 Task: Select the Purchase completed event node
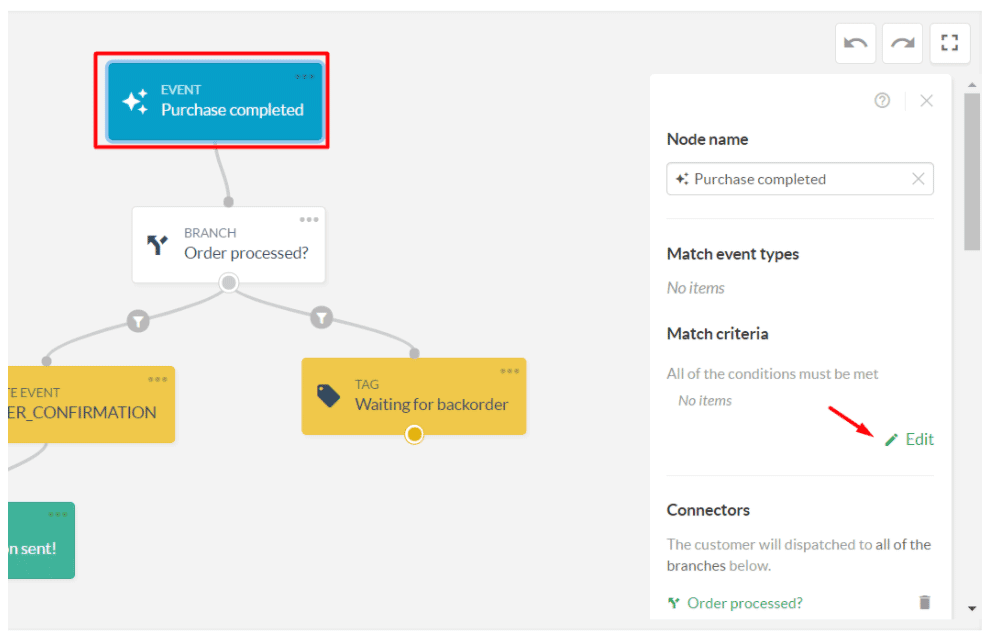point(215,102)
